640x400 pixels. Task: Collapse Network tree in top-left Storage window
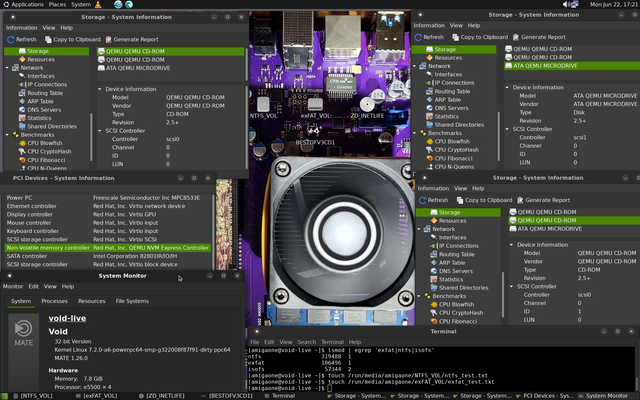click(7, 68)
